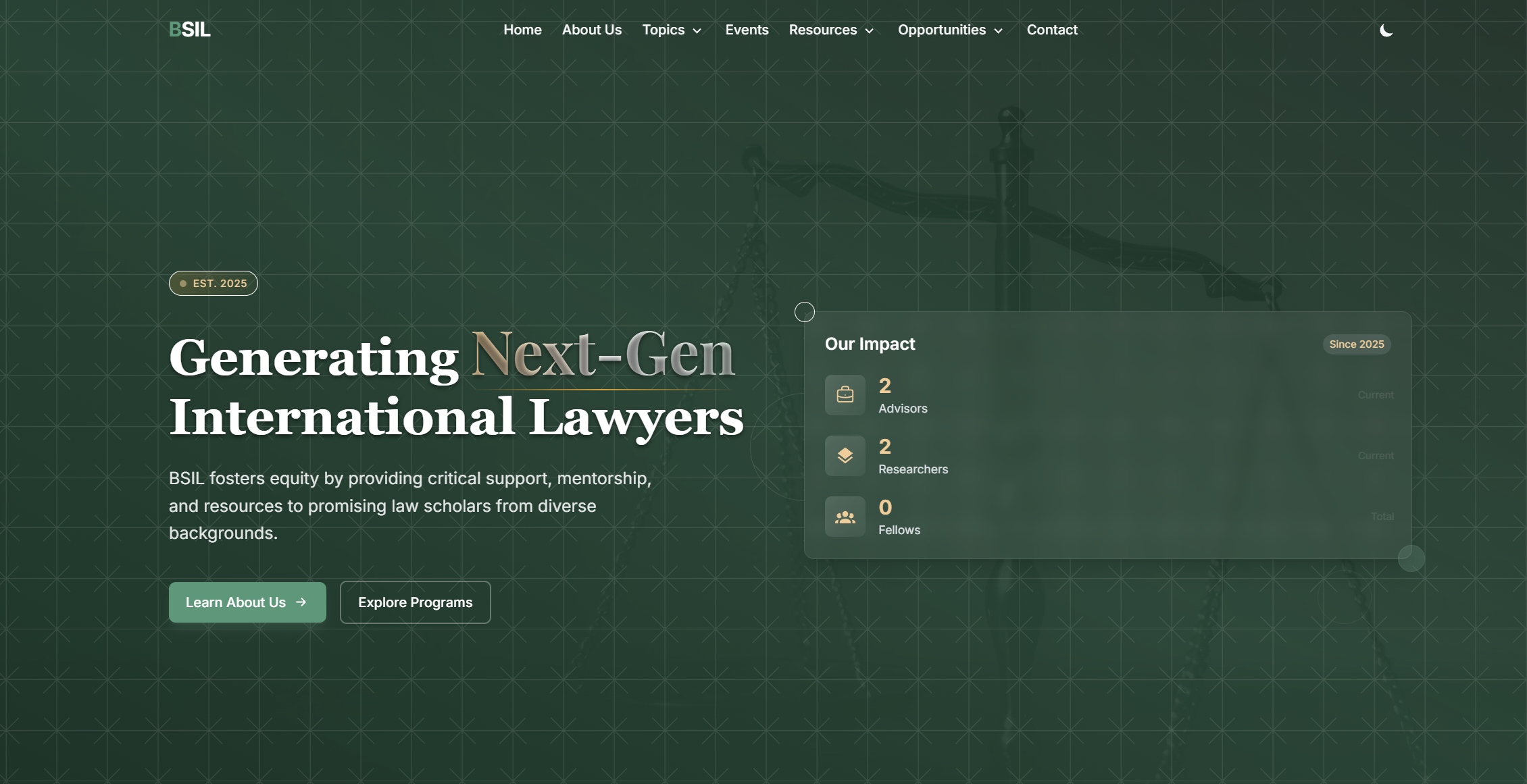
Task: Click the round circle at the card's bottom corner
Action: pyautogui.click(x=1411, y=558)
